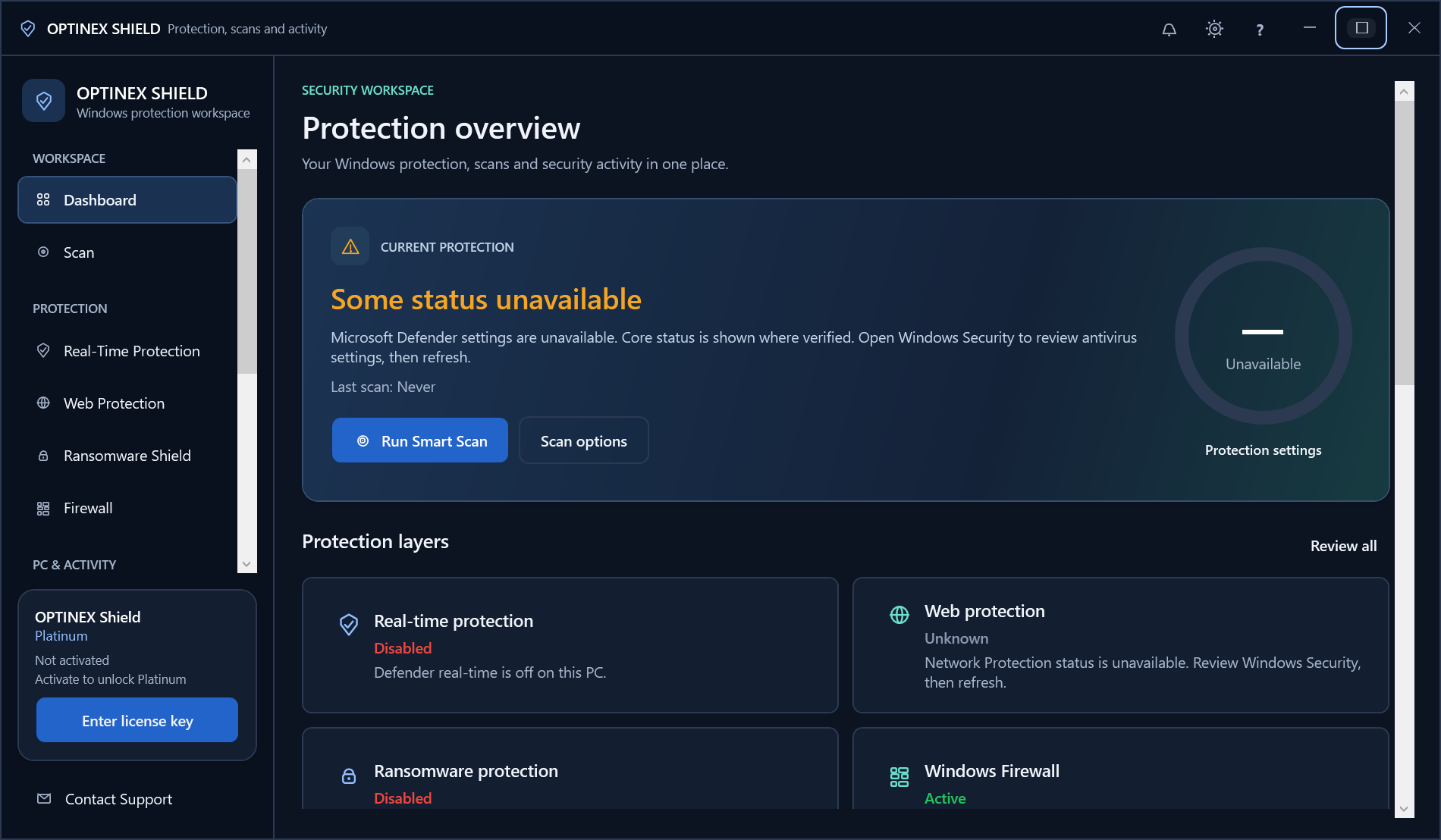Go to Real-Time Protection page
The height and width of the screenshot is (840, 1441).
127,351
